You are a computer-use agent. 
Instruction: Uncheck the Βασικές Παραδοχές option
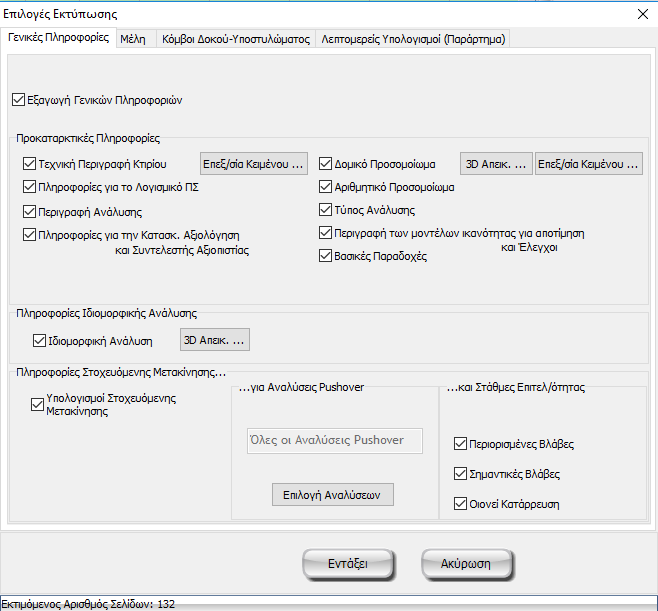click(326, 256)
